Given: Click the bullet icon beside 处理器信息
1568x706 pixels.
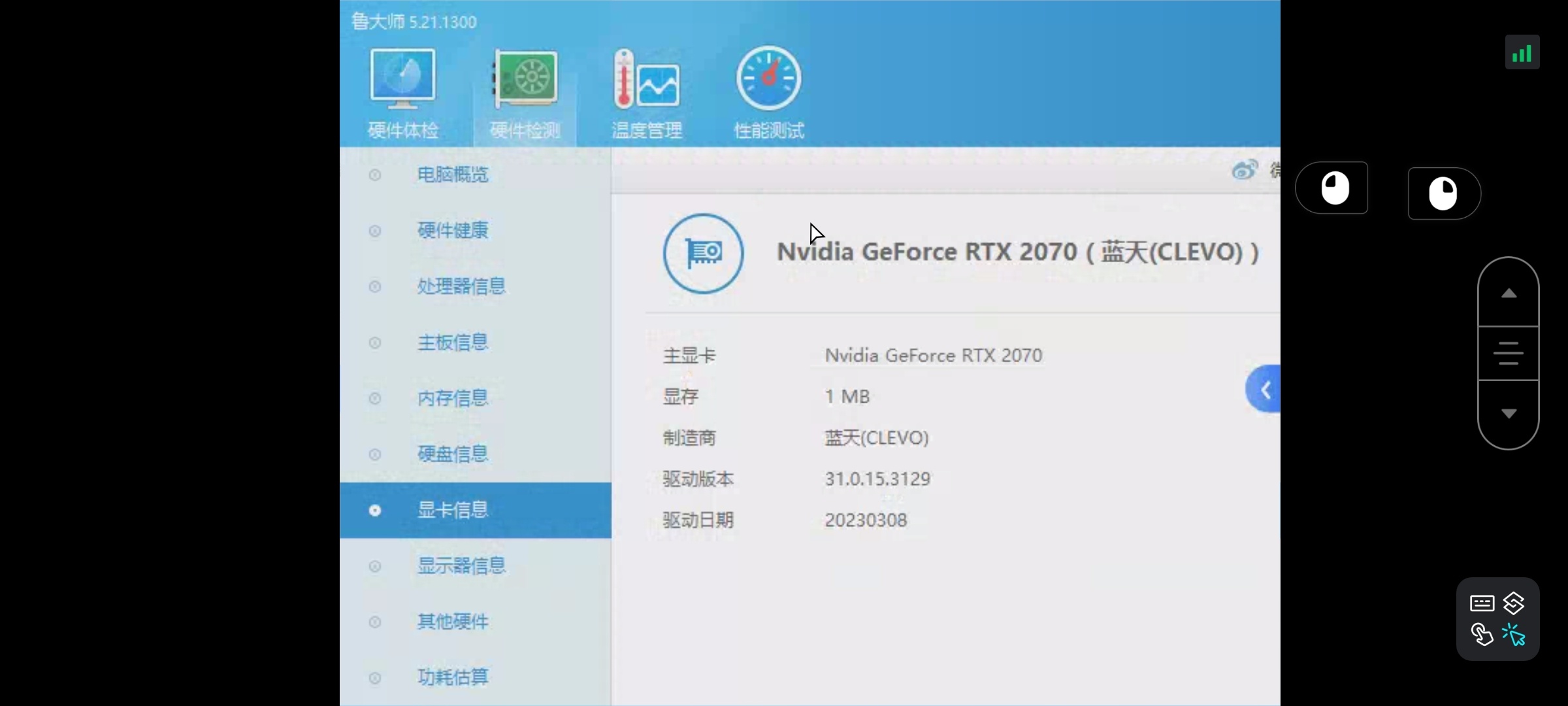Looking at the screenshot, I should tap(375, 286).
